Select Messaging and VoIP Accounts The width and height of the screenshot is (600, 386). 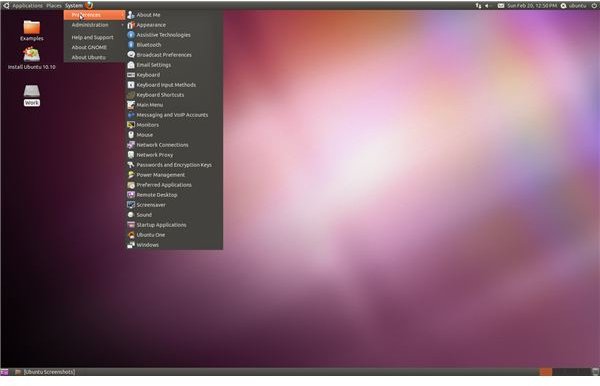tap(174, 115)
